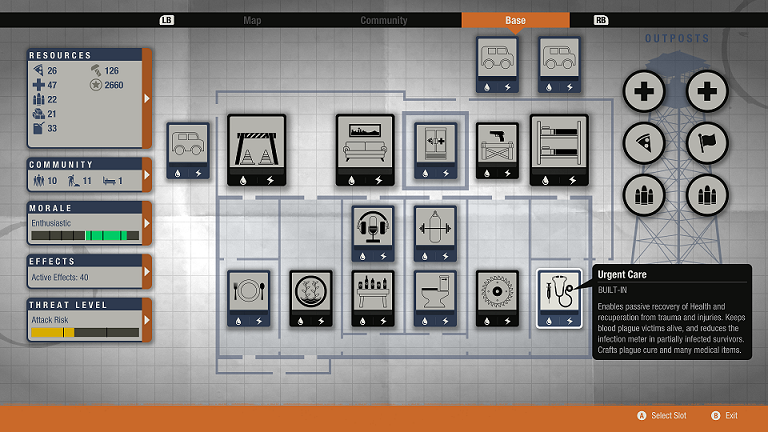Screen dimensions: 768x432
Task: Select the Urgent Care facility slot
Action: pyautogui.click(x=559, y=298)
